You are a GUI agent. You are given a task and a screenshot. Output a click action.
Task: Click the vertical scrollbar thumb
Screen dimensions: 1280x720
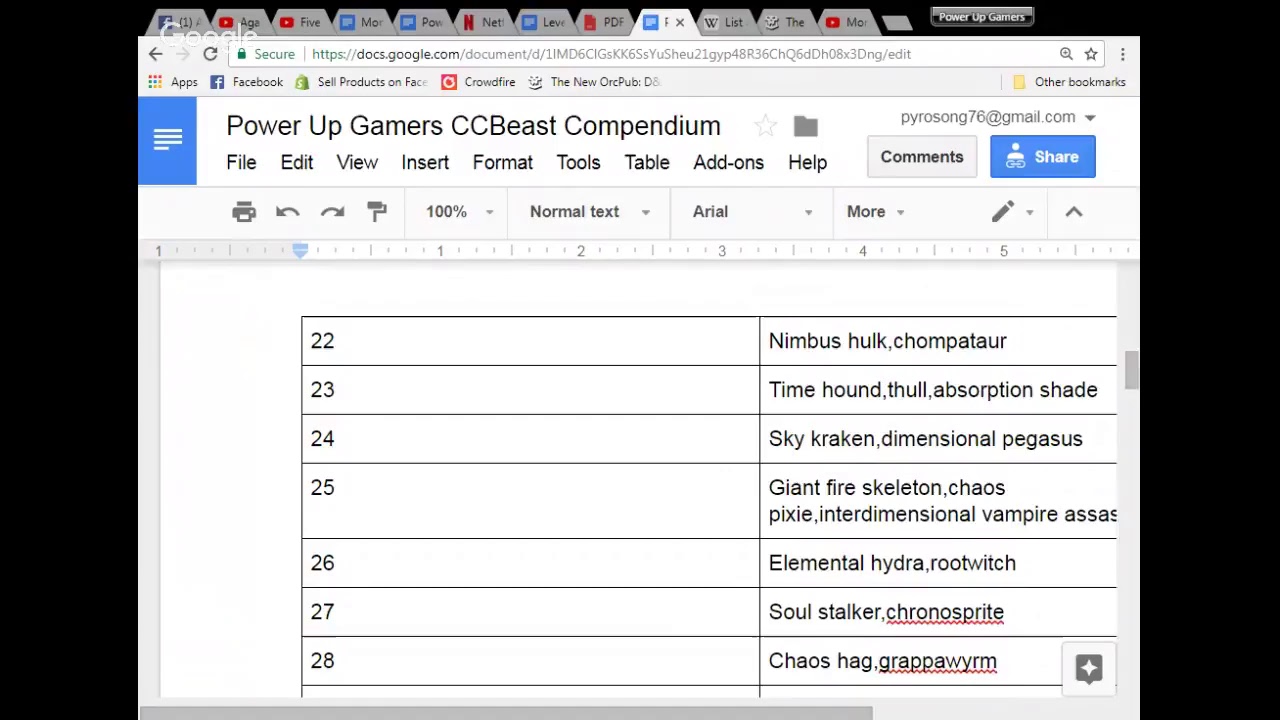pyautogui.click(x=1131, y=370)
